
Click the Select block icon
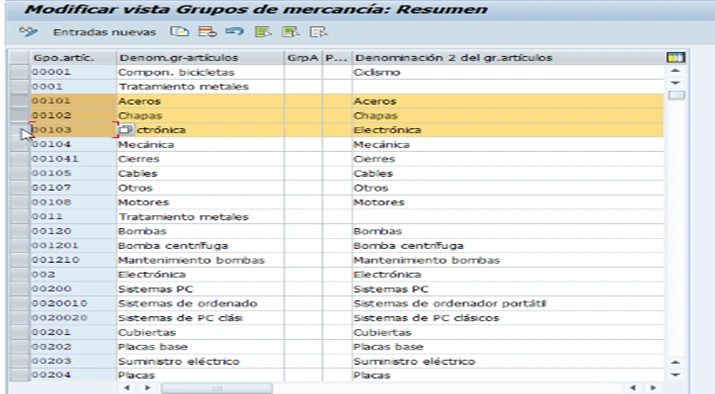tap(290, 32)
